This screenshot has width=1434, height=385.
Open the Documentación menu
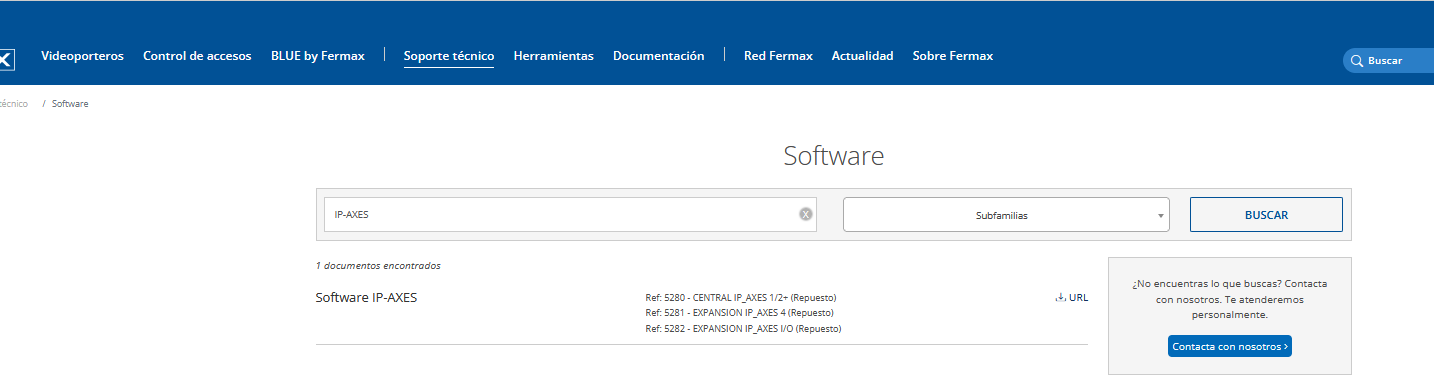658,56
